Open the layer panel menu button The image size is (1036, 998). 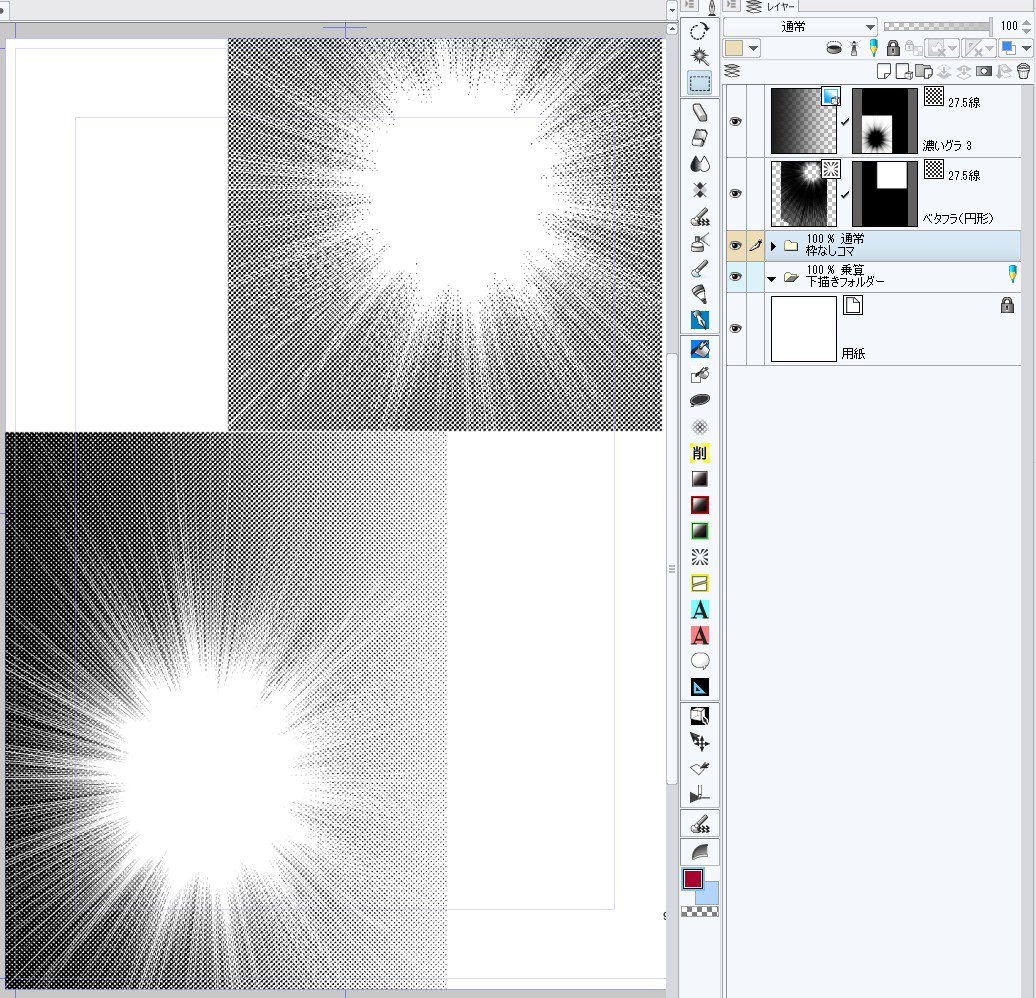[731, 5]
